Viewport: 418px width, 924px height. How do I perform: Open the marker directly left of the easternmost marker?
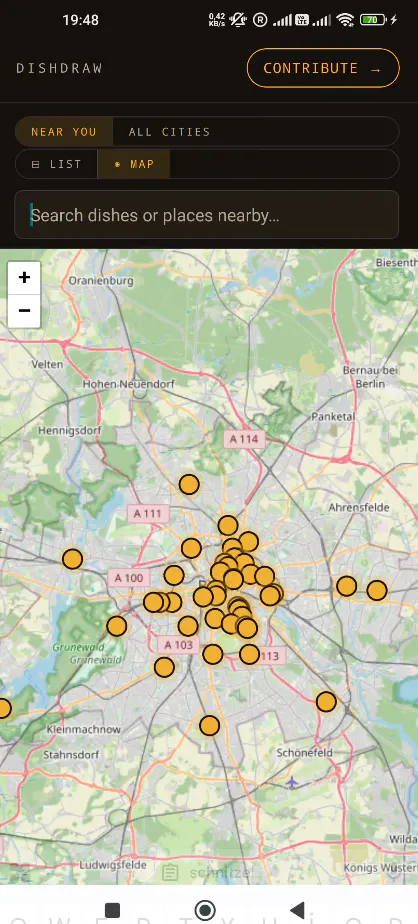coord(347,586)
